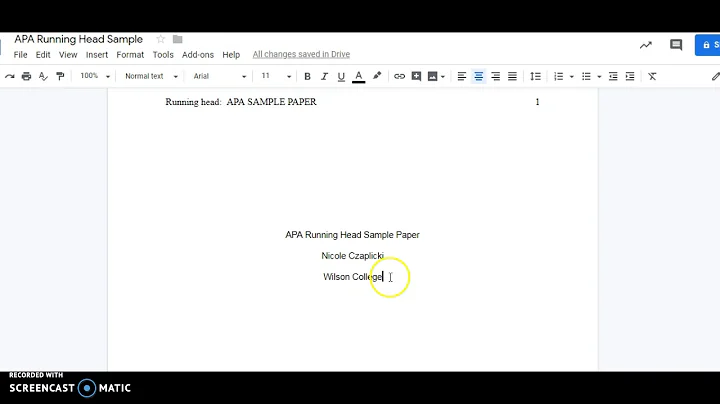720x404 pixels.
Task: Decrease the indent
Action: pos(613,77)
